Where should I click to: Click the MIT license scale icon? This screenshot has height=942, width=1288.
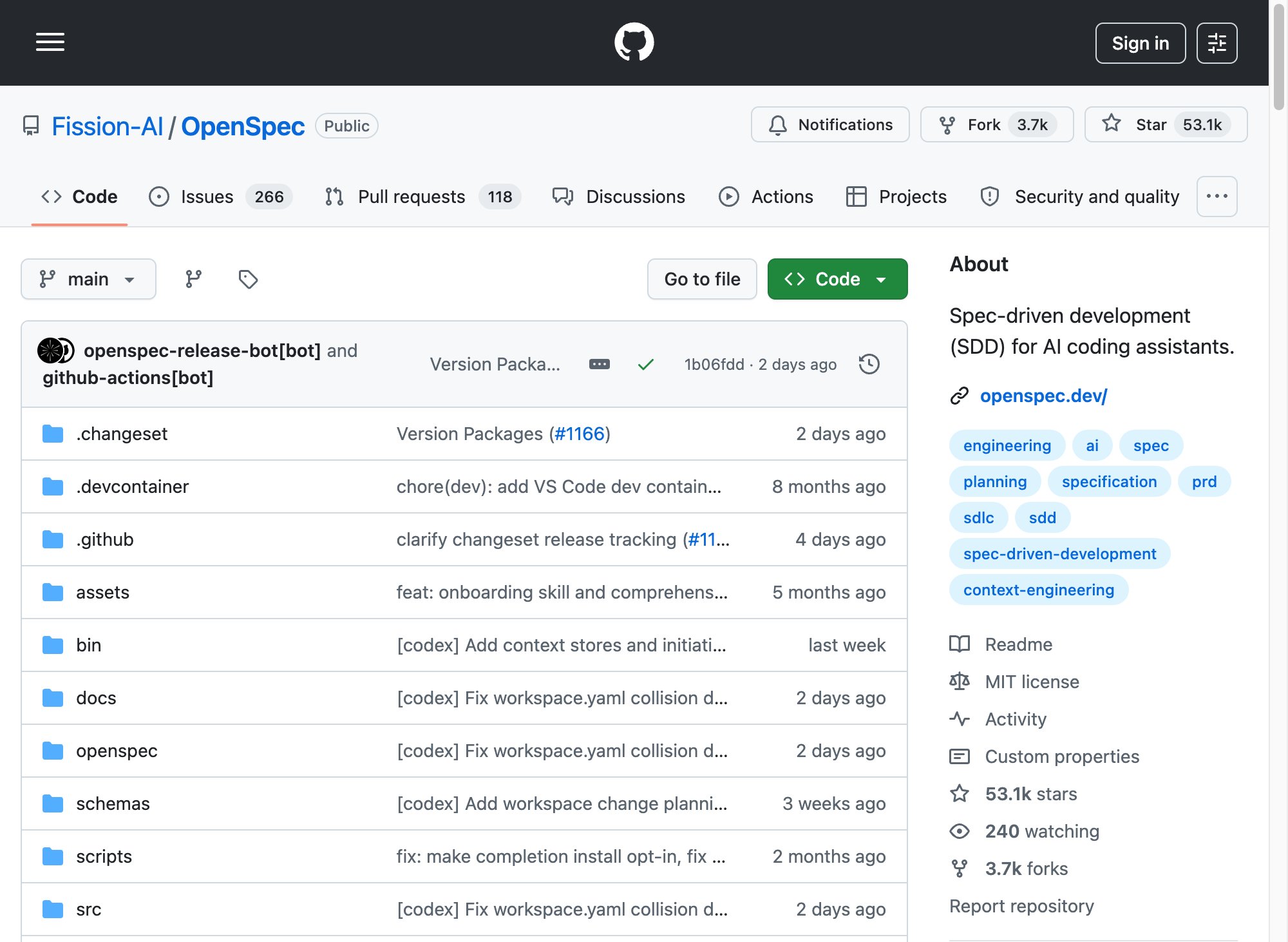[959, 682]
